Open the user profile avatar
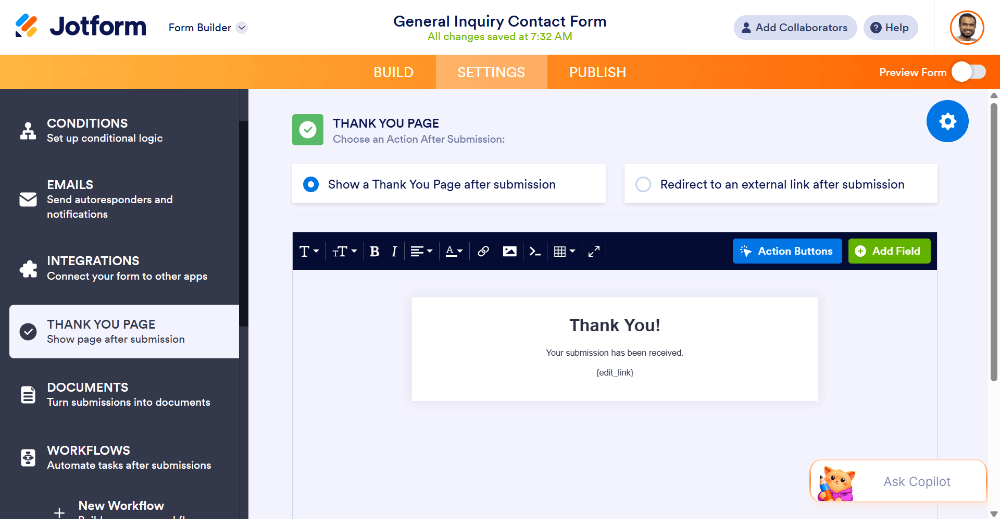The width and height of the screenshot is (1000, 519). coord(966,27)
